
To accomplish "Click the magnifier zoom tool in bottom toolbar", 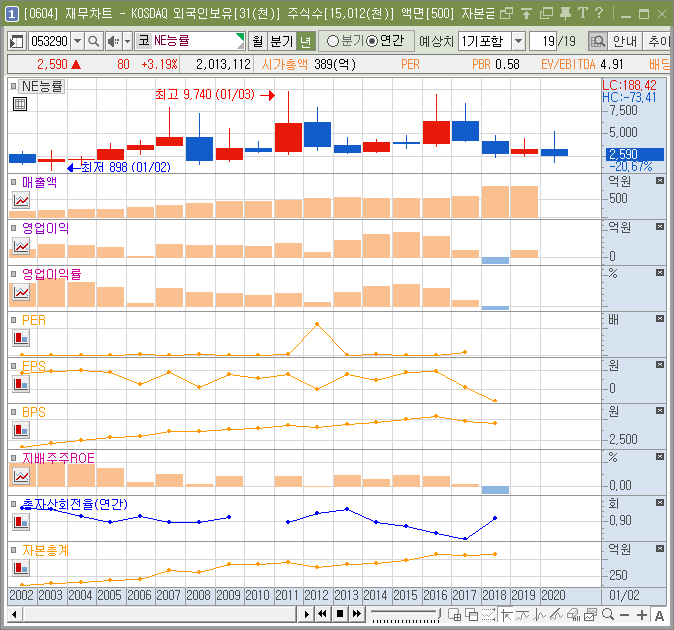I will (x=608, y=615).
